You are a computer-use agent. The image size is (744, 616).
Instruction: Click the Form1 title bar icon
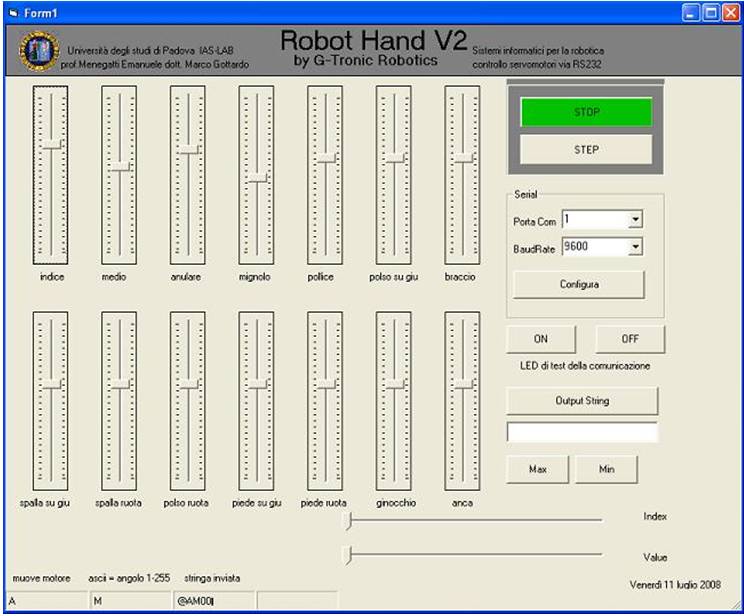click(x=14, y=13)
